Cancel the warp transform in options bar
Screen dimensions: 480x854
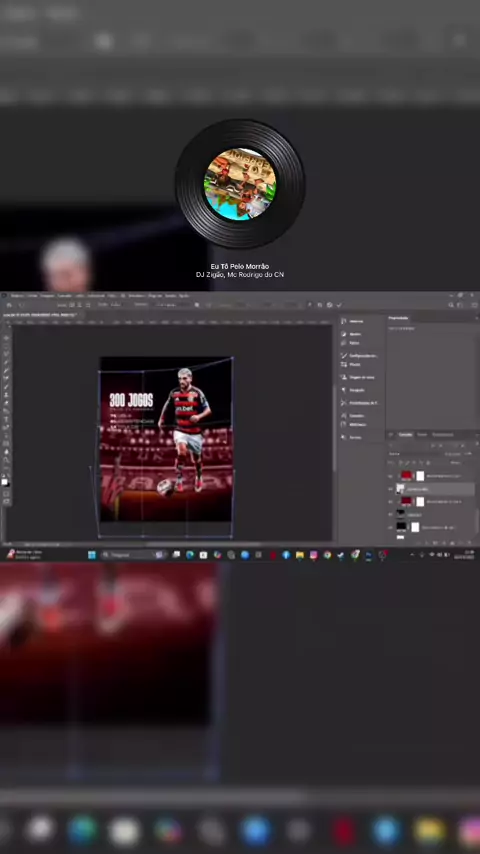[x=330, y=305]
